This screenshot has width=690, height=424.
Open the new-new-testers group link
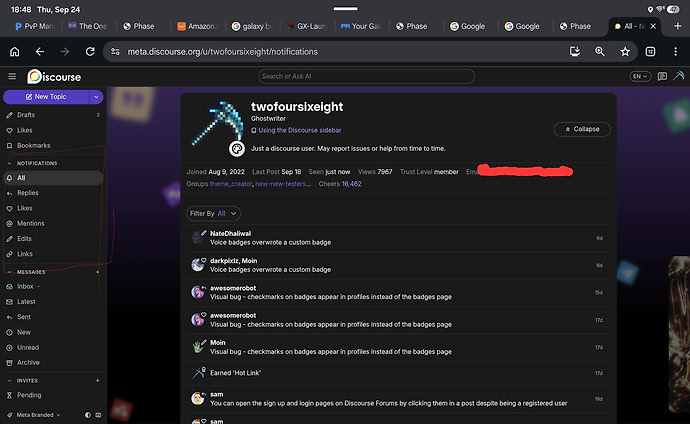click(283, 184)
